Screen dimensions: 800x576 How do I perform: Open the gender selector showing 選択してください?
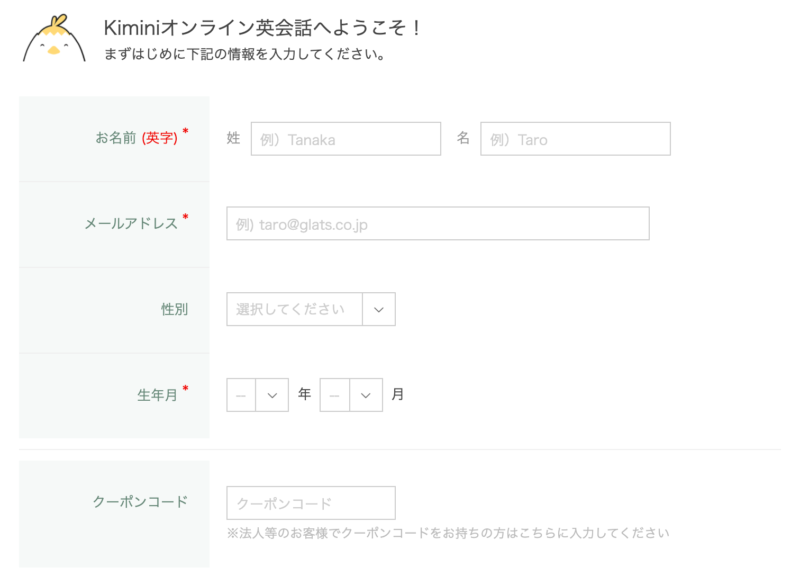click(x=295, y=310)
